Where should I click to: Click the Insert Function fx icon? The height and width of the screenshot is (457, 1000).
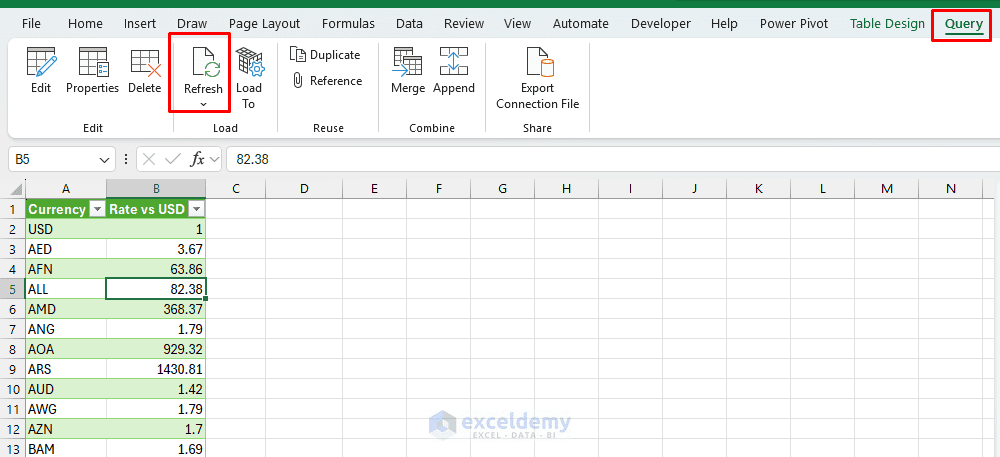pyautogui.click(x=198, y=159)
